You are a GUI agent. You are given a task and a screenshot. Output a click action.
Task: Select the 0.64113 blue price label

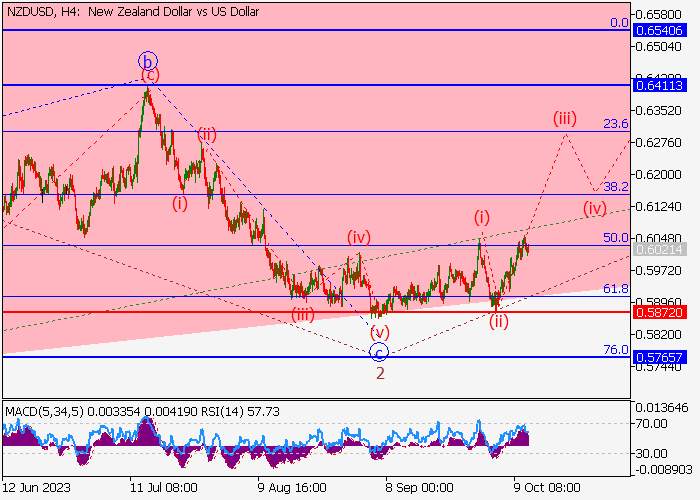[x=659, y=85]
